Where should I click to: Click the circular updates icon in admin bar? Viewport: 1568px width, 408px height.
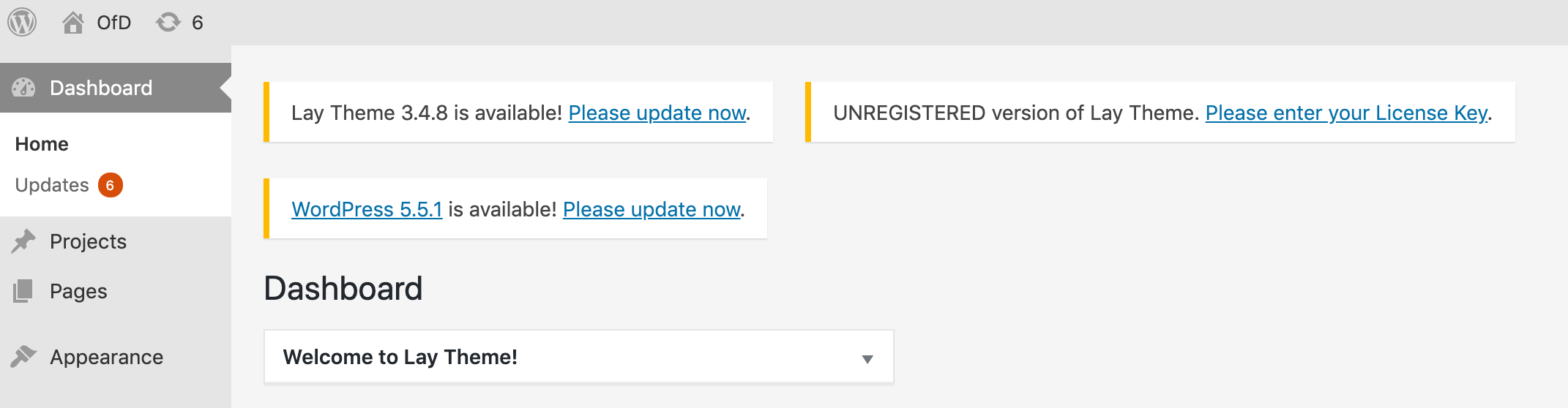(x=168, y=23)
